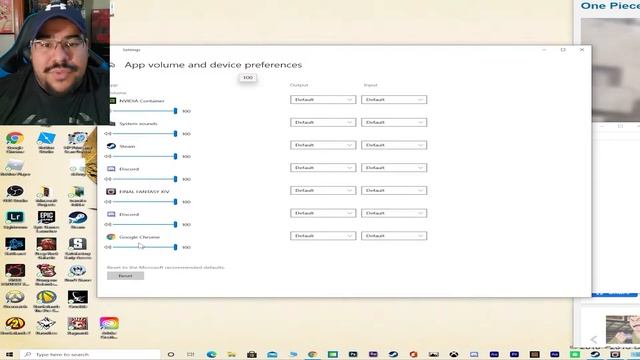Open Output dropdown for Discord above FINAL FANTASY
The image size is (640, 360).
pyautogui.click(x=323, y=168)
